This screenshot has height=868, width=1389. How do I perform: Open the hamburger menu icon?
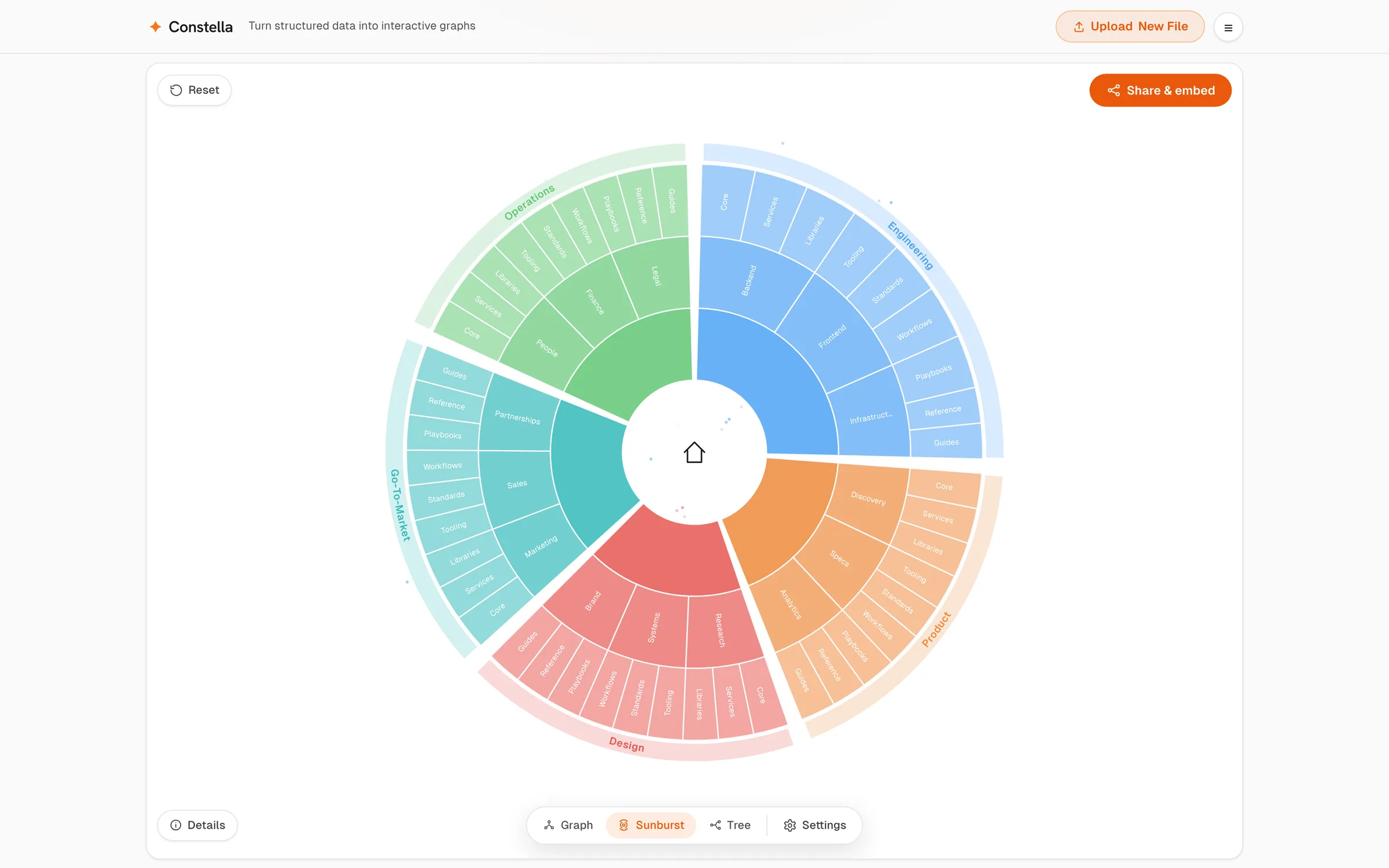pyautogui.click(x=1228, y=27)
